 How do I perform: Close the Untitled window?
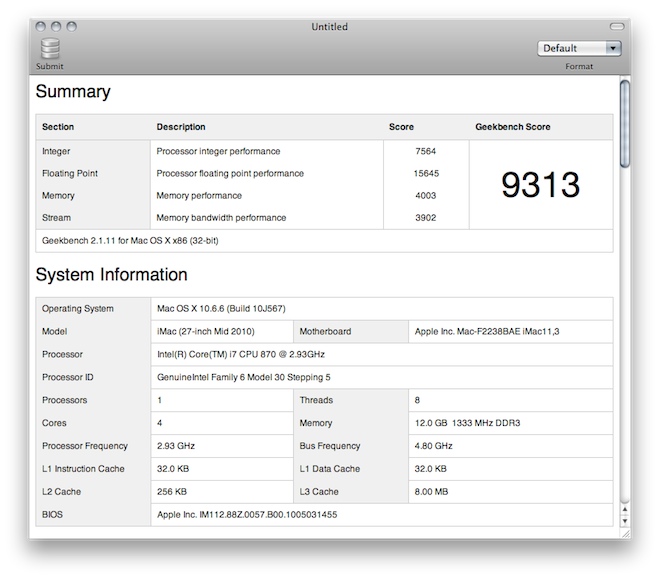(42, 27)
